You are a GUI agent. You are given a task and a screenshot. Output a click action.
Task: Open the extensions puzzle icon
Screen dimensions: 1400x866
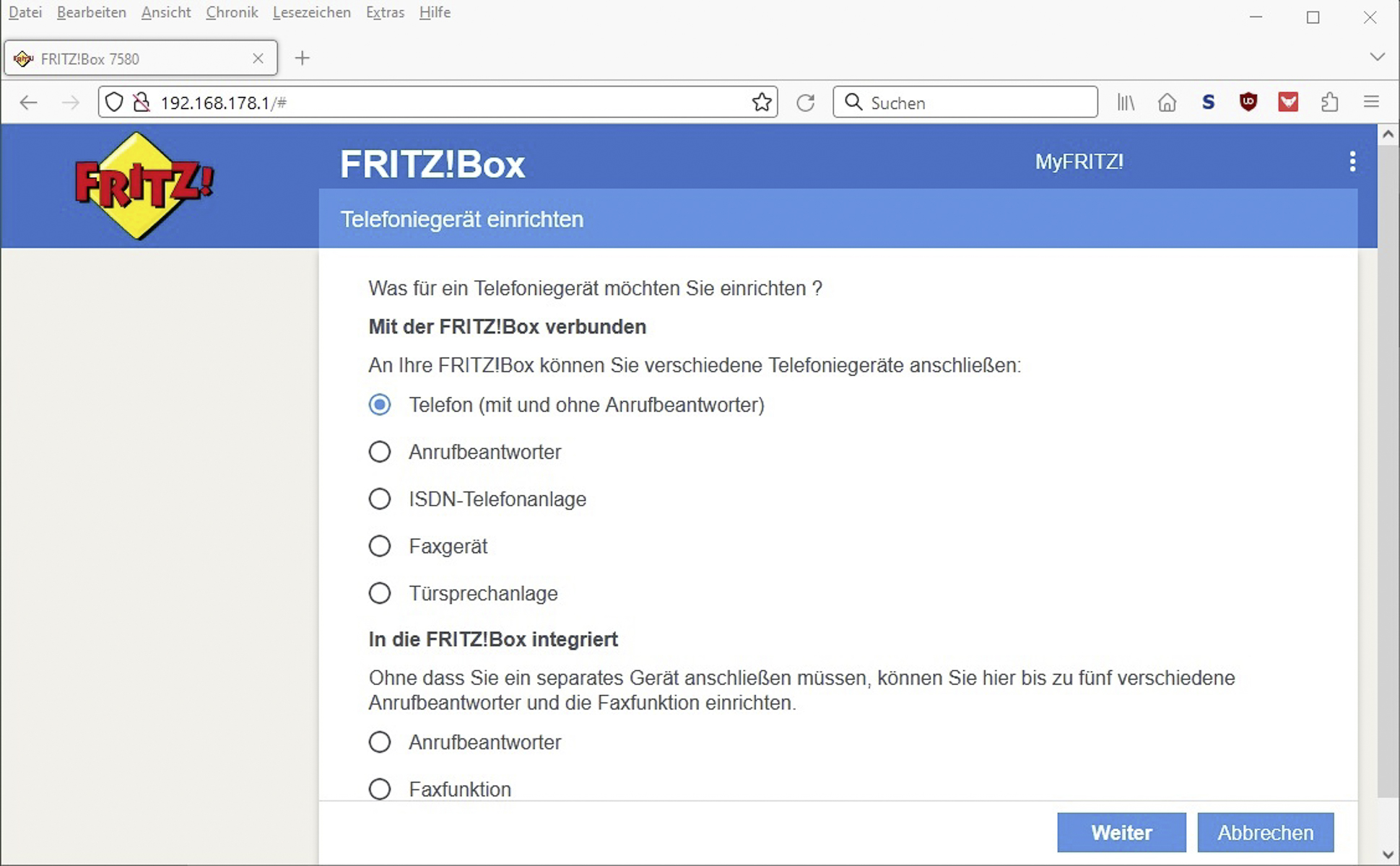(1329, 102)
